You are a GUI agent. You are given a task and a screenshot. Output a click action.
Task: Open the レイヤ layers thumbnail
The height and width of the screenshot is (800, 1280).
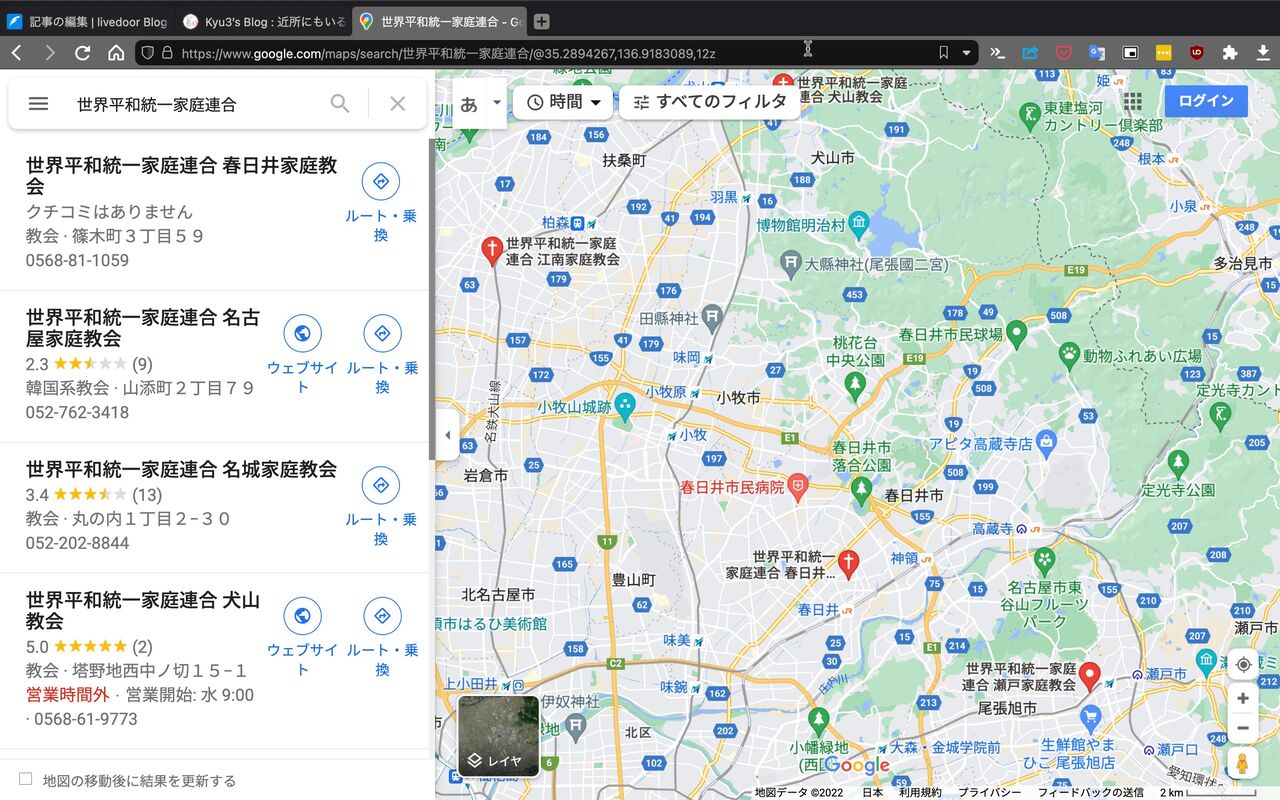pyautogui.click(x=499, y=736)
